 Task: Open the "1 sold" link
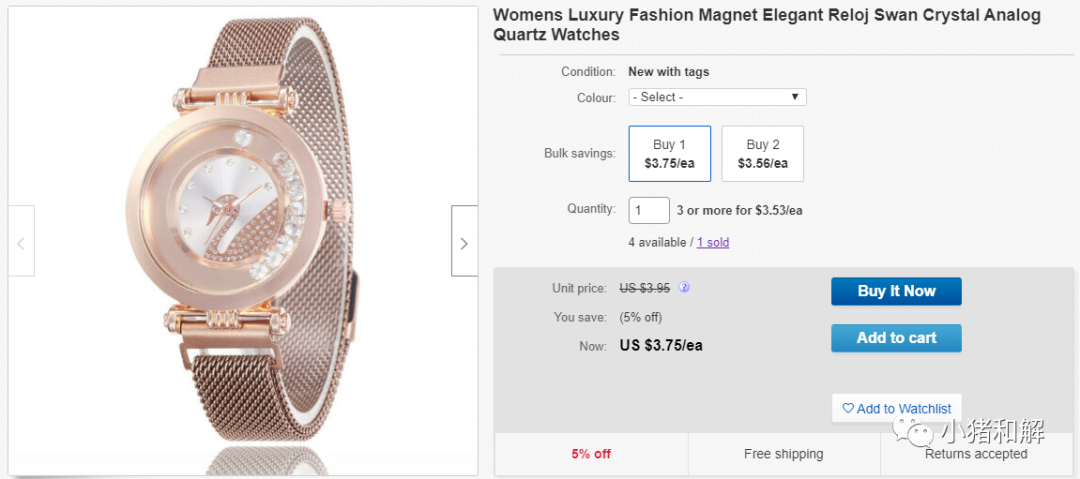[x=713, y=242]
